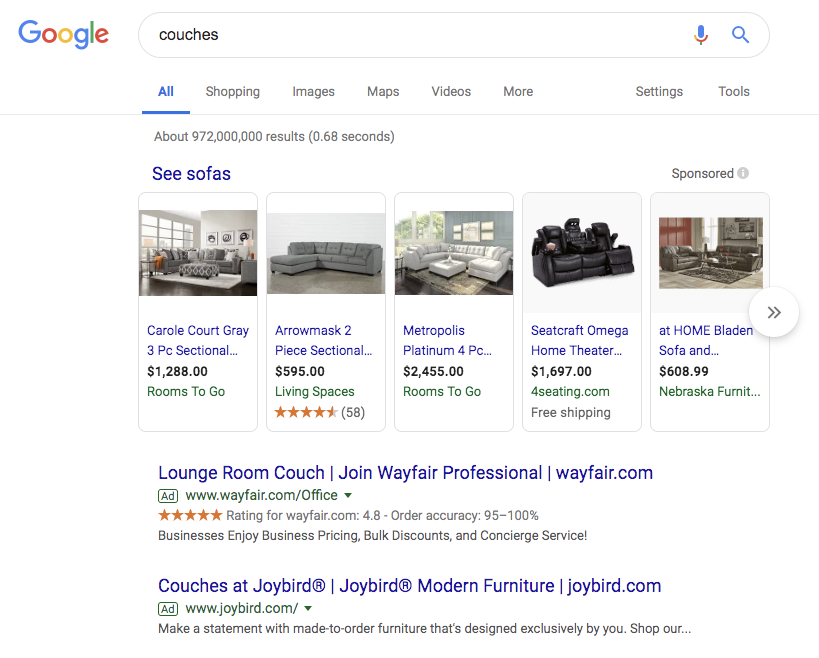The height and width of the screenshot is (658, 819).
Task: Click the carousel next arrow
Action: (x=773, y=312)
